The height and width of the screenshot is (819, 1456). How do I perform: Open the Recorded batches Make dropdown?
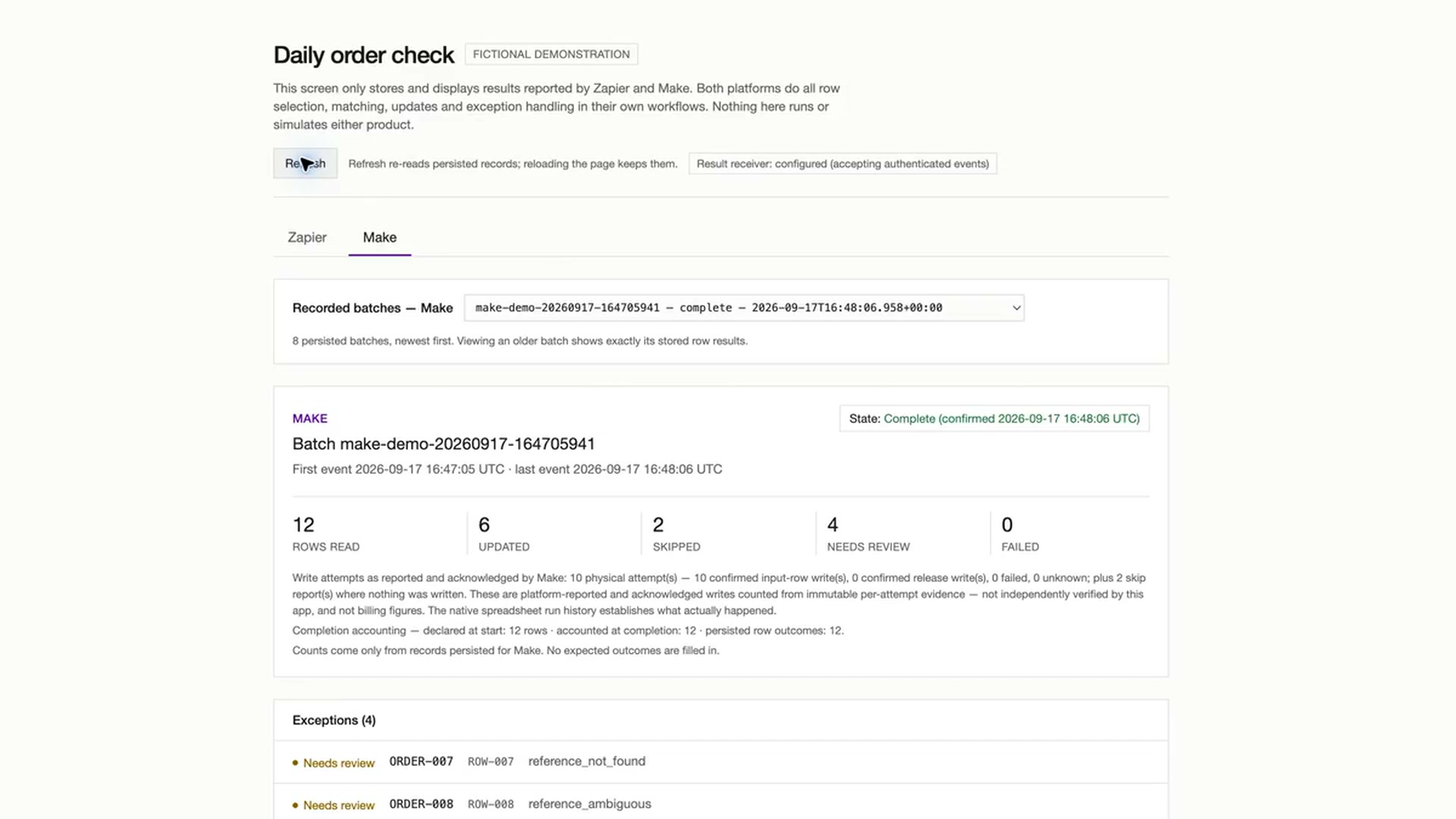[x=744, y=308]
